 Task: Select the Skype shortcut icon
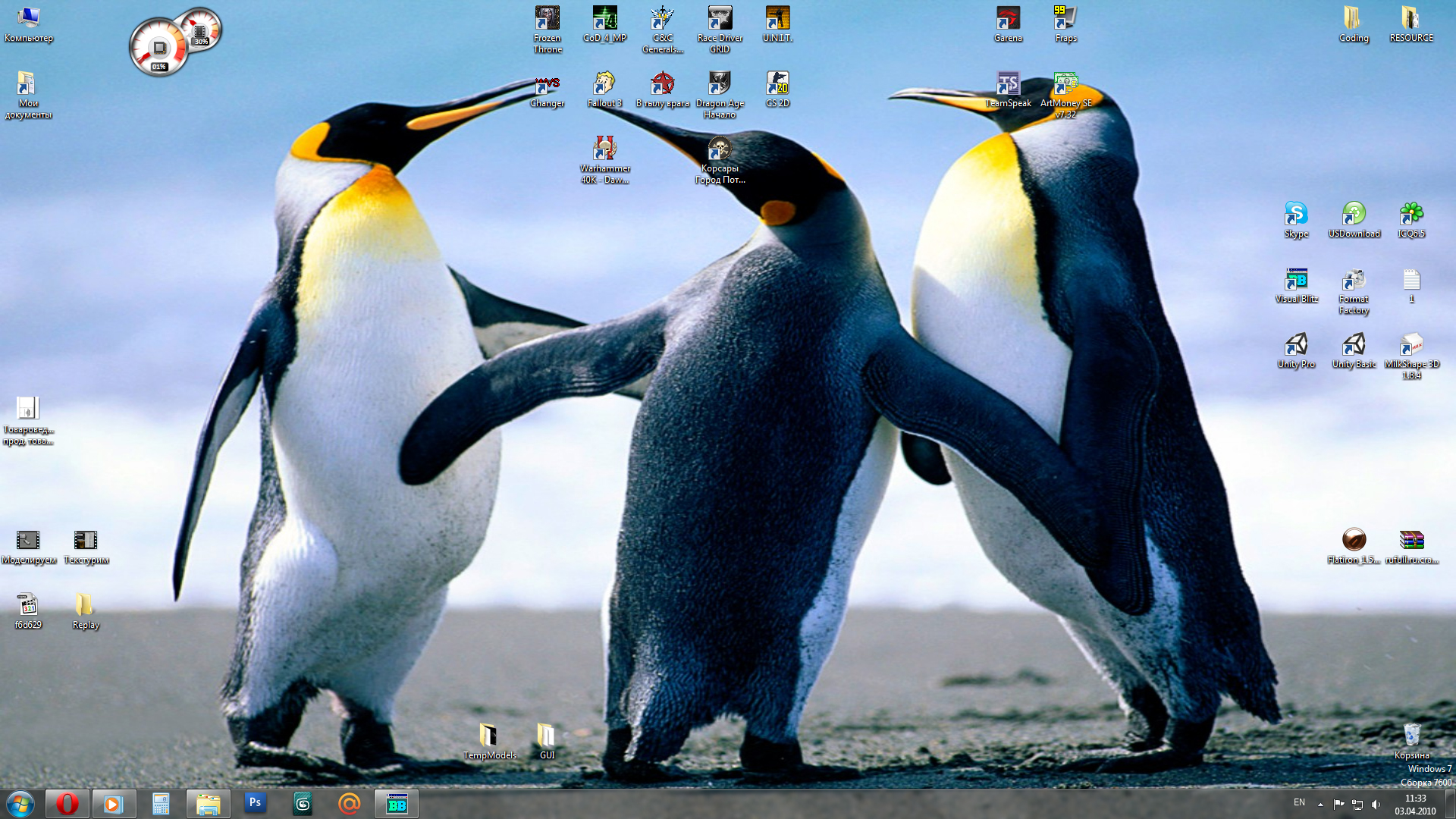point(1296,215)
